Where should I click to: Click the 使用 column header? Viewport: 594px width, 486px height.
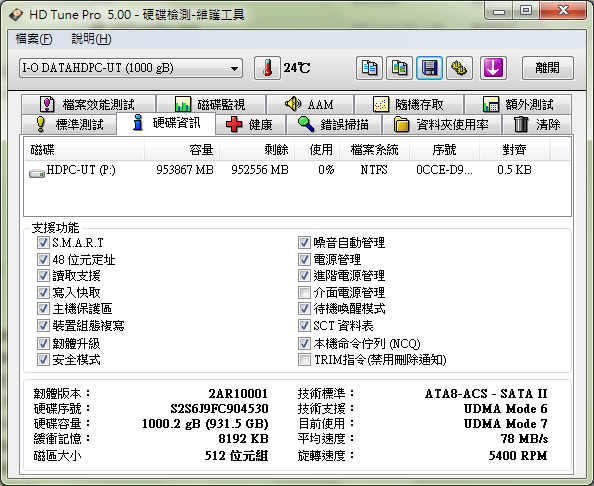[317, 150]
